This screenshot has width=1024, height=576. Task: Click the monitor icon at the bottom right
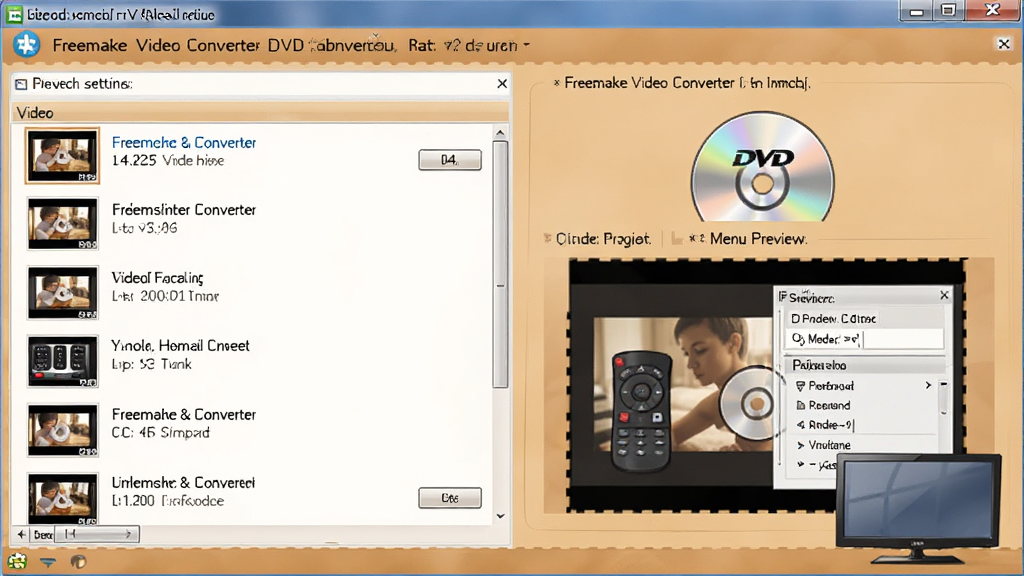[918, 509]
